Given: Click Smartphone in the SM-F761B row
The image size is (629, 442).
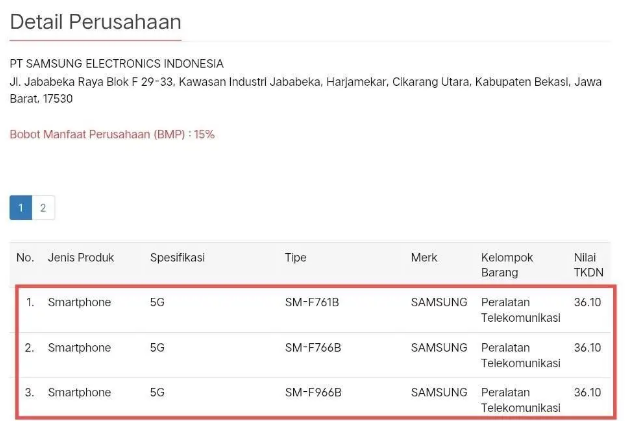Looking at the screenshot, I should [79, 302].
